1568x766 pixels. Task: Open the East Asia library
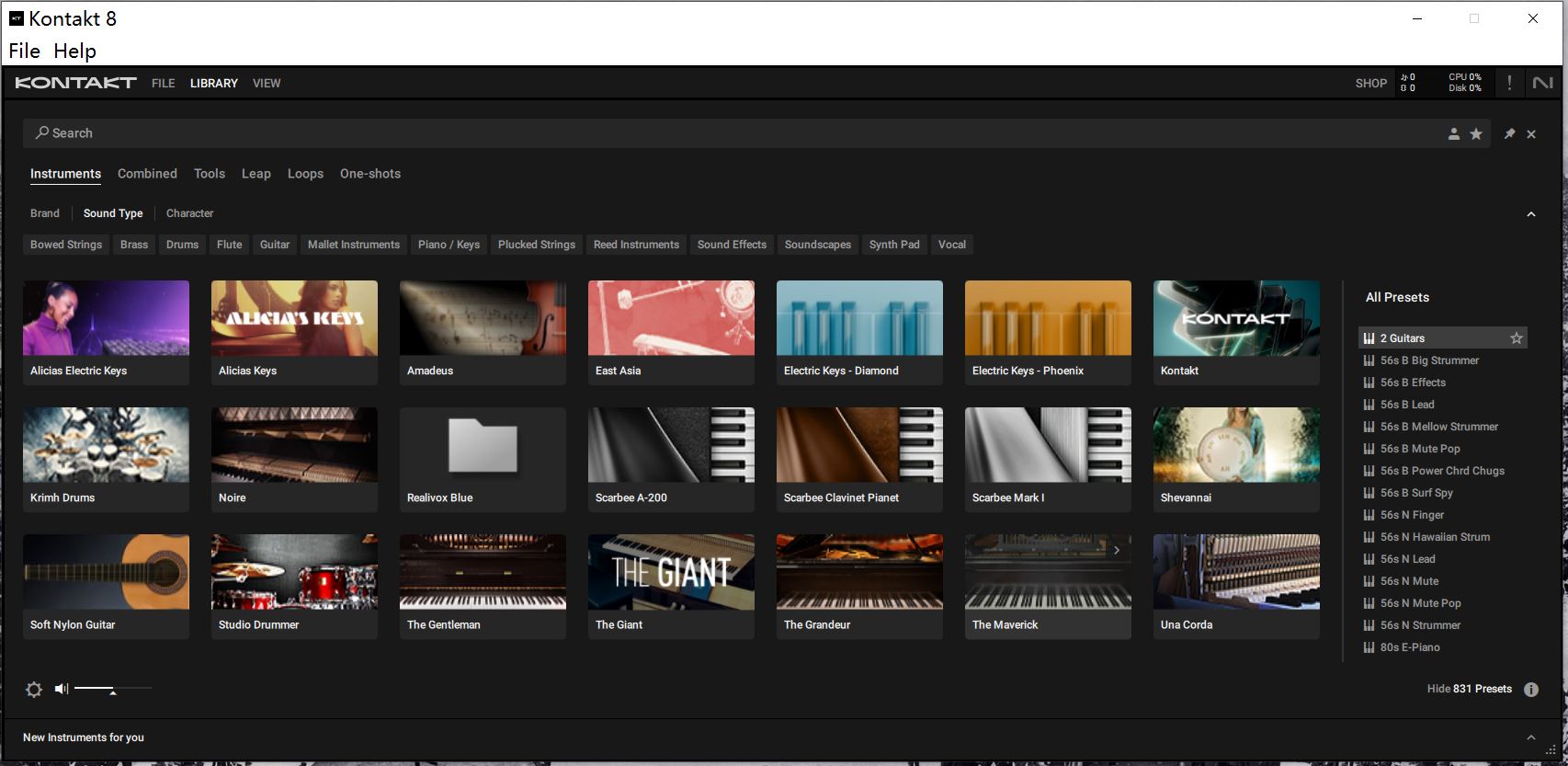point(672,332)
